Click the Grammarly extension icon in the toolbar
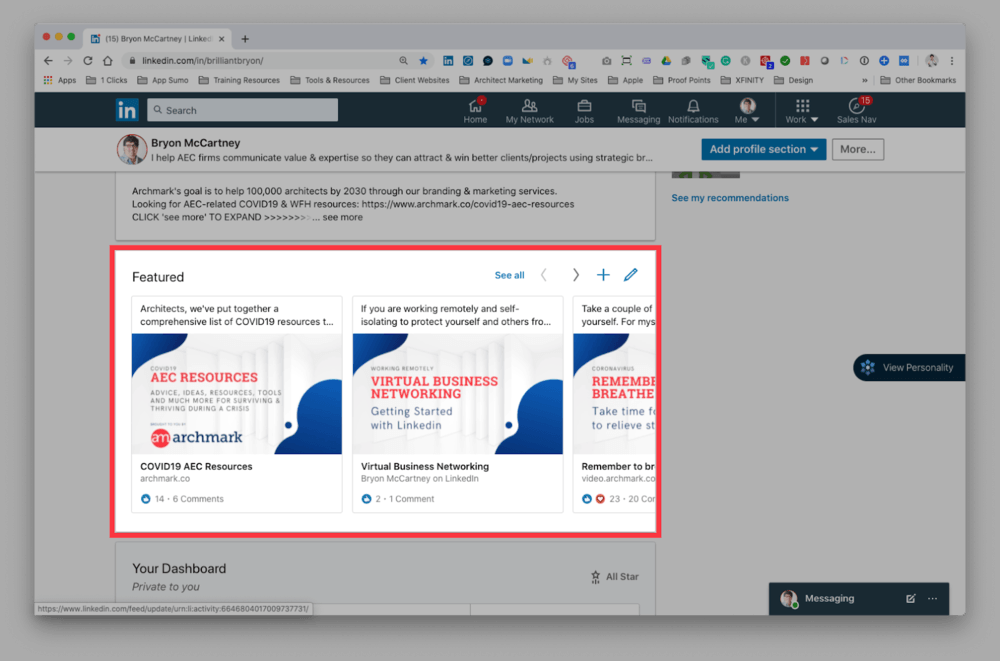This screenshot has height=661, width=1000. [x=726, y=61]
